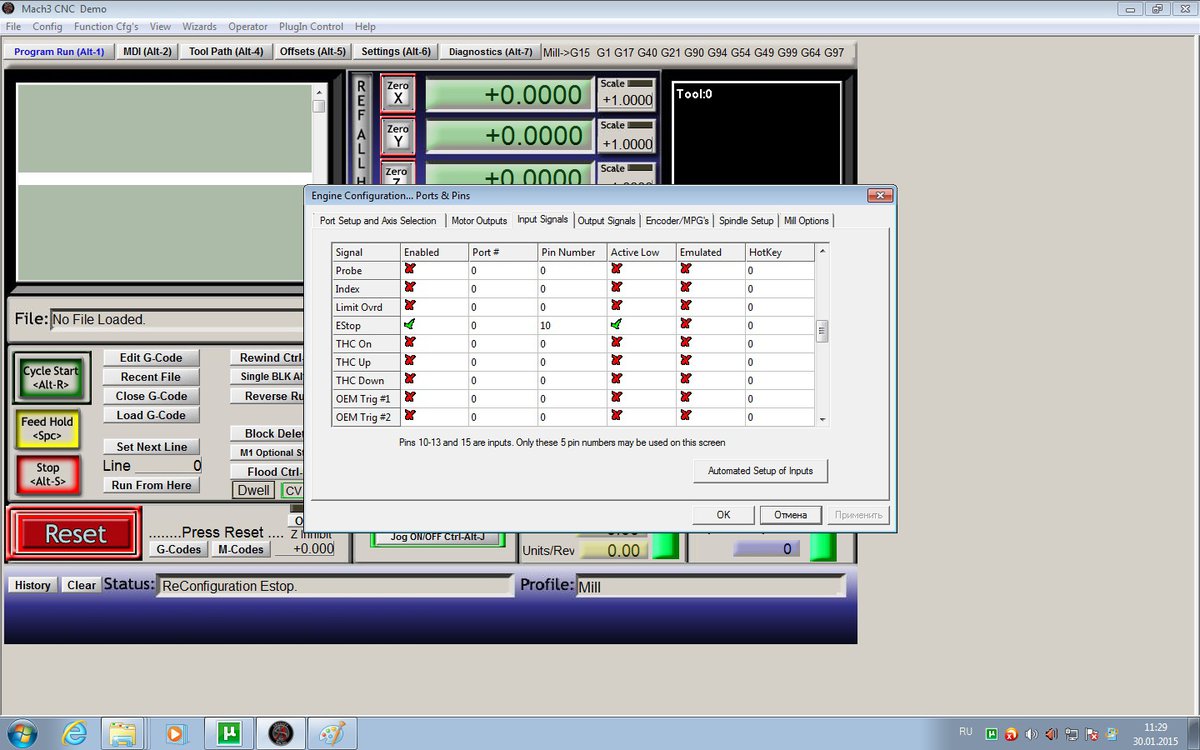Open the Wizards menu
Image resolution: width=1200 pixels, height=750 pixels.
point(199,26)
